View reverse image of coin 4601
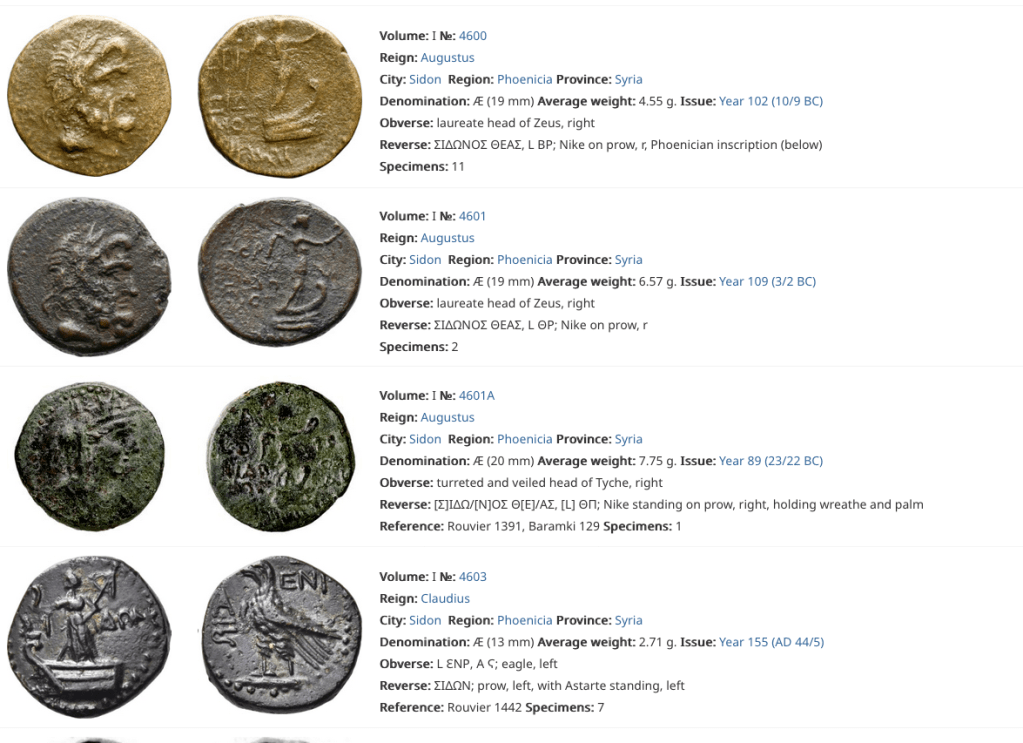The height and width of the screenshot is (743, 1023). pyautogui.click(x=279, y=272)
